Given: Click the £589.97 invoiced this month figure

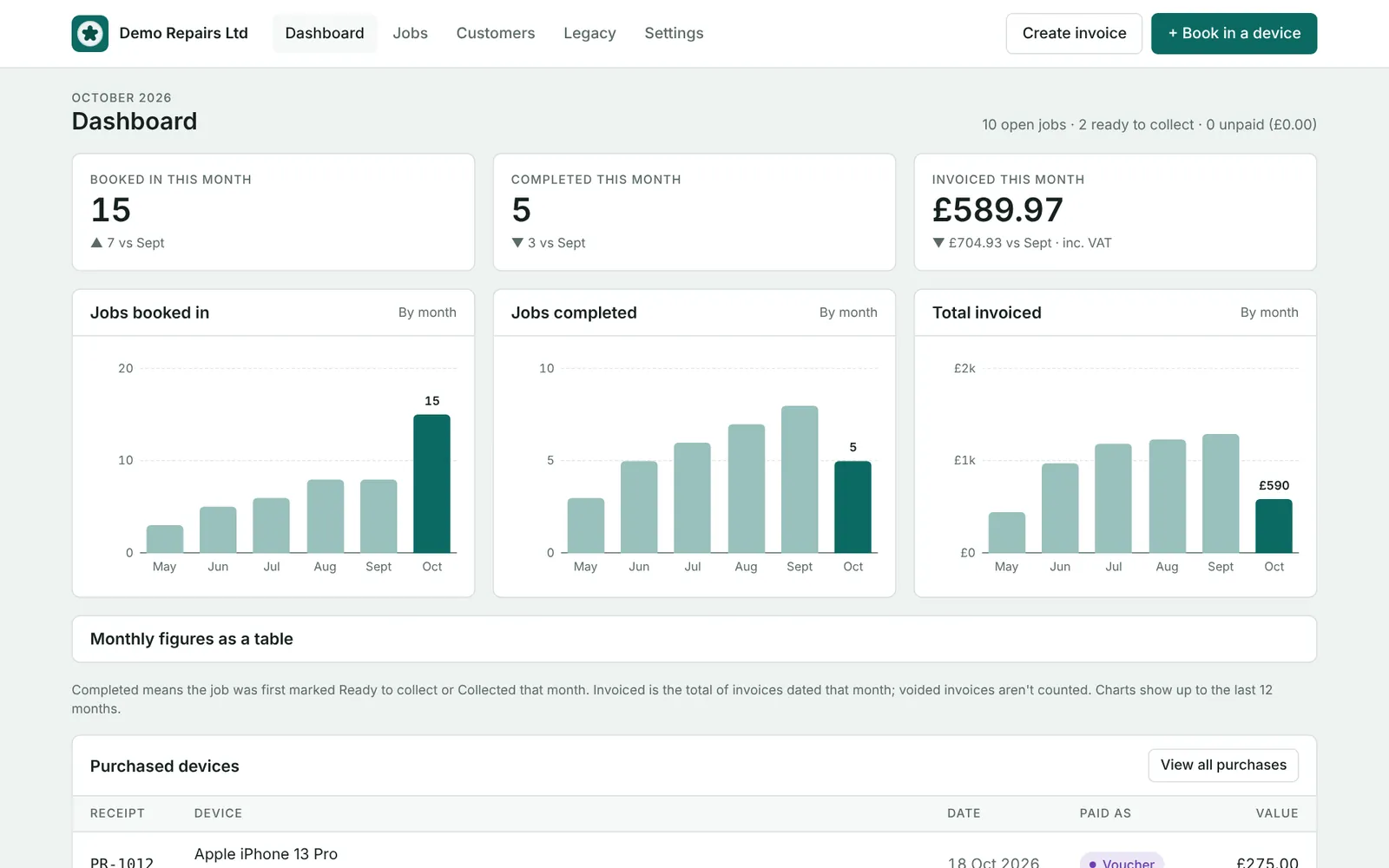Looking at the screenshot, I should 997,210.
